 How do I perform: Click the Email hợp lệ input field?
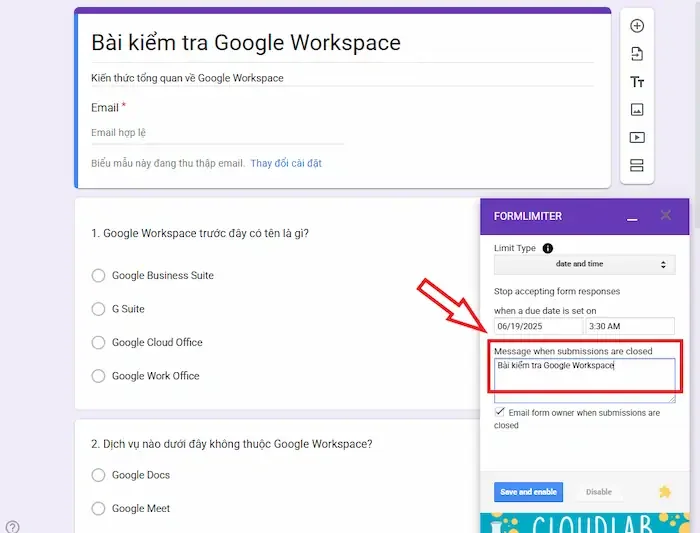[217, 133]
